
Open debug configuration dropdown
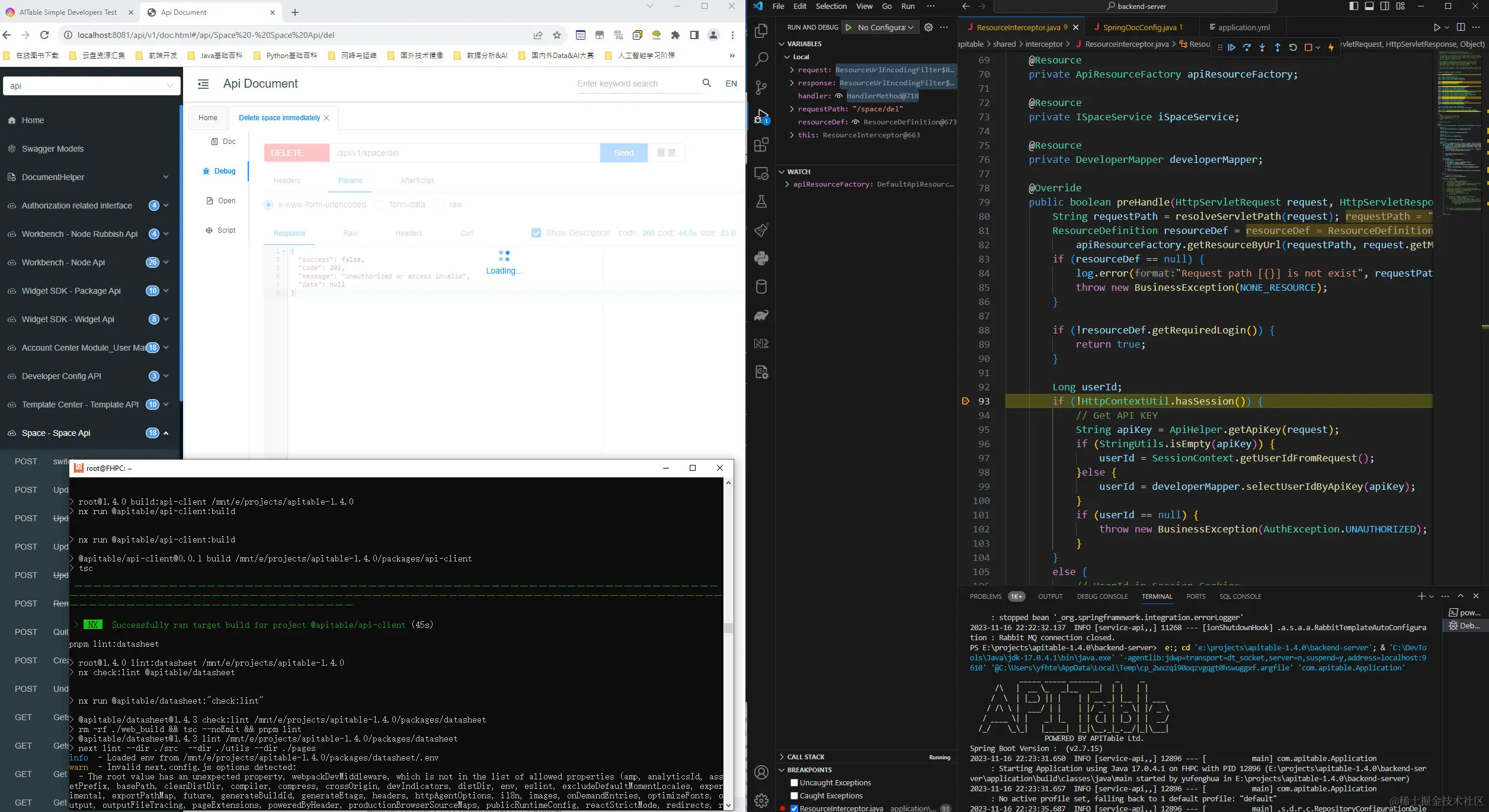coord(886,27)
